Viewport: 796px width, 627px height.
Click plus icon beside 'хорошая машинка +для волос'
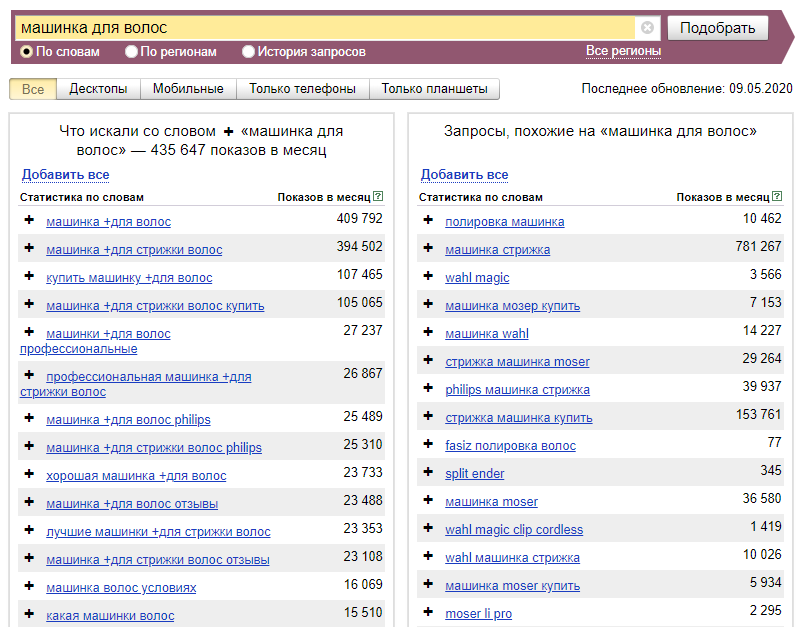(29, 474)
